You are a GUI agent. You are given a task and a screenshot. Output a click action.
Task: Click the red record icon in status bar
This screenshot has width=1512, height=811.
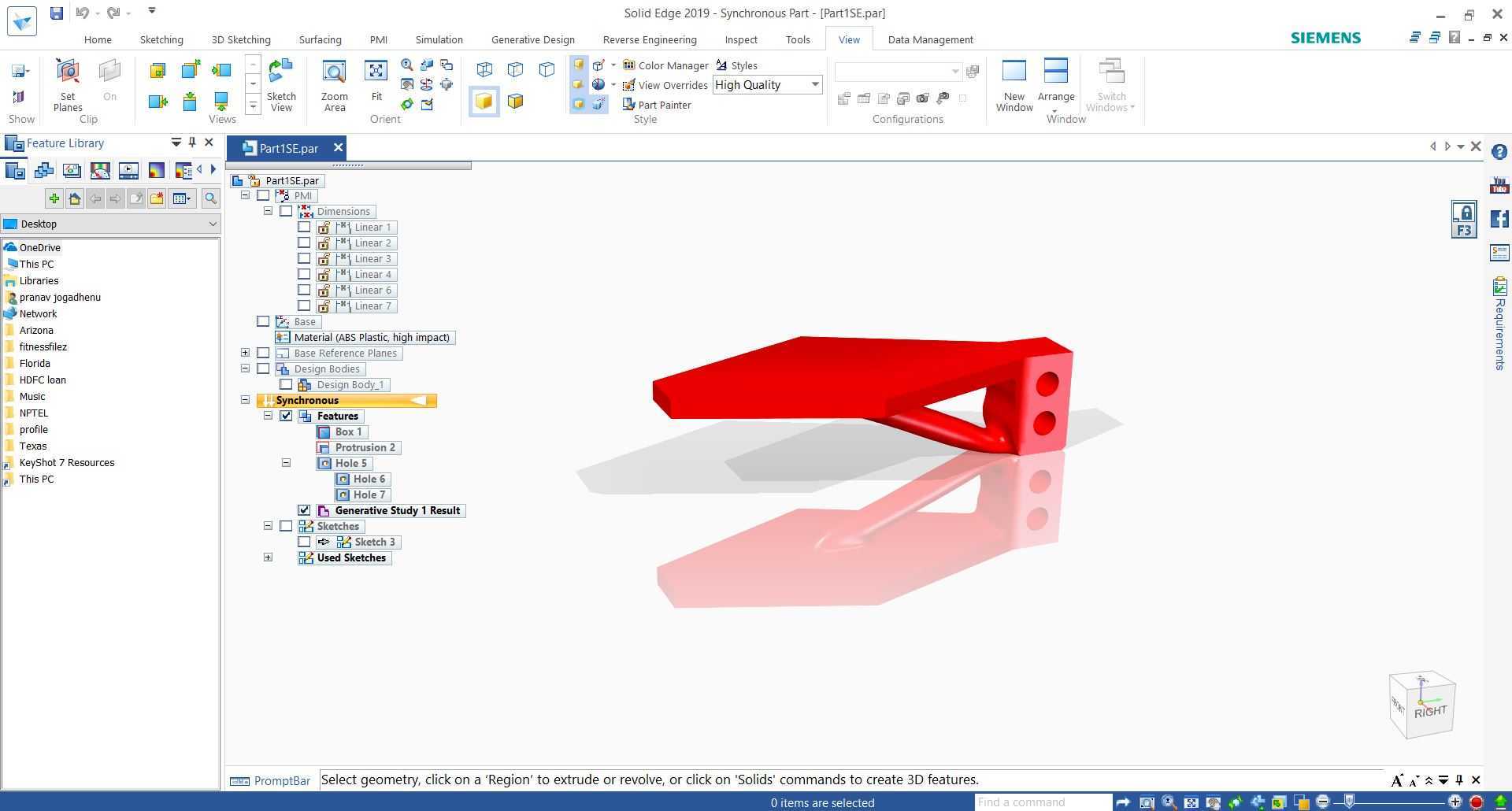pyautogui.click(x=1477, y=802)
